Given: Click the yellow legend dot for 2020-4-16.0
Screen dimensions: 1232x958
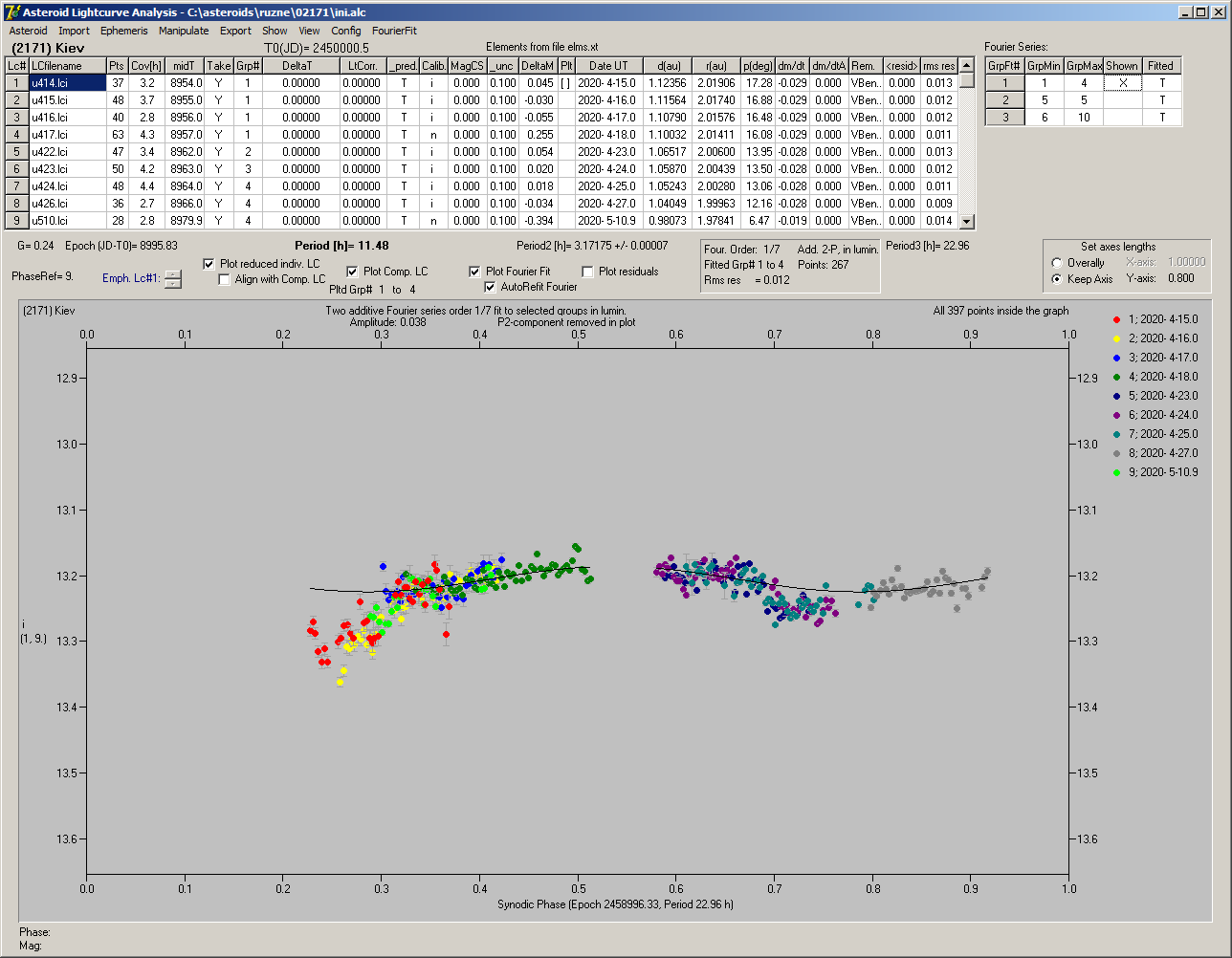Looking at the screenshot, I should pyautogui.click(x=1117, y=338).
